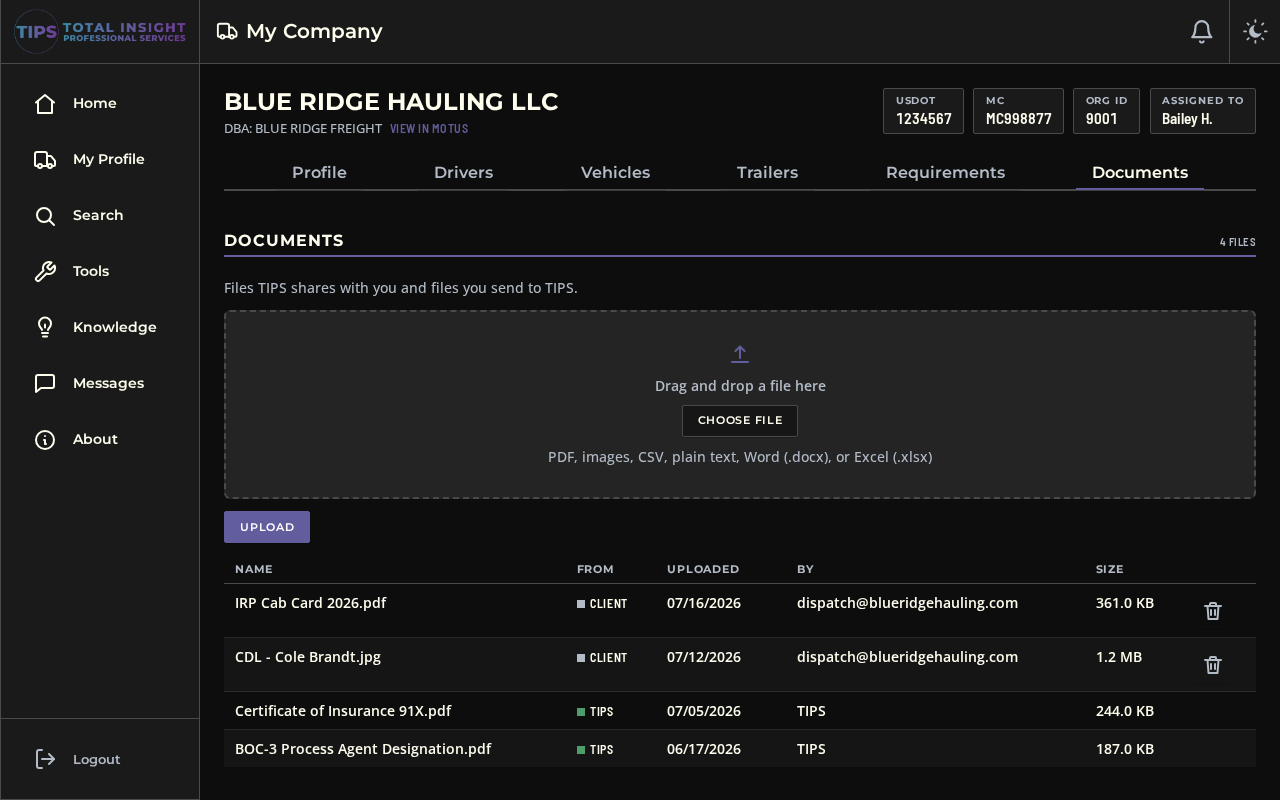Click the 07/12/2026 upload date
Image resolution: width=1280 pixels, height=800 pixels.
[x=704, y=657]
